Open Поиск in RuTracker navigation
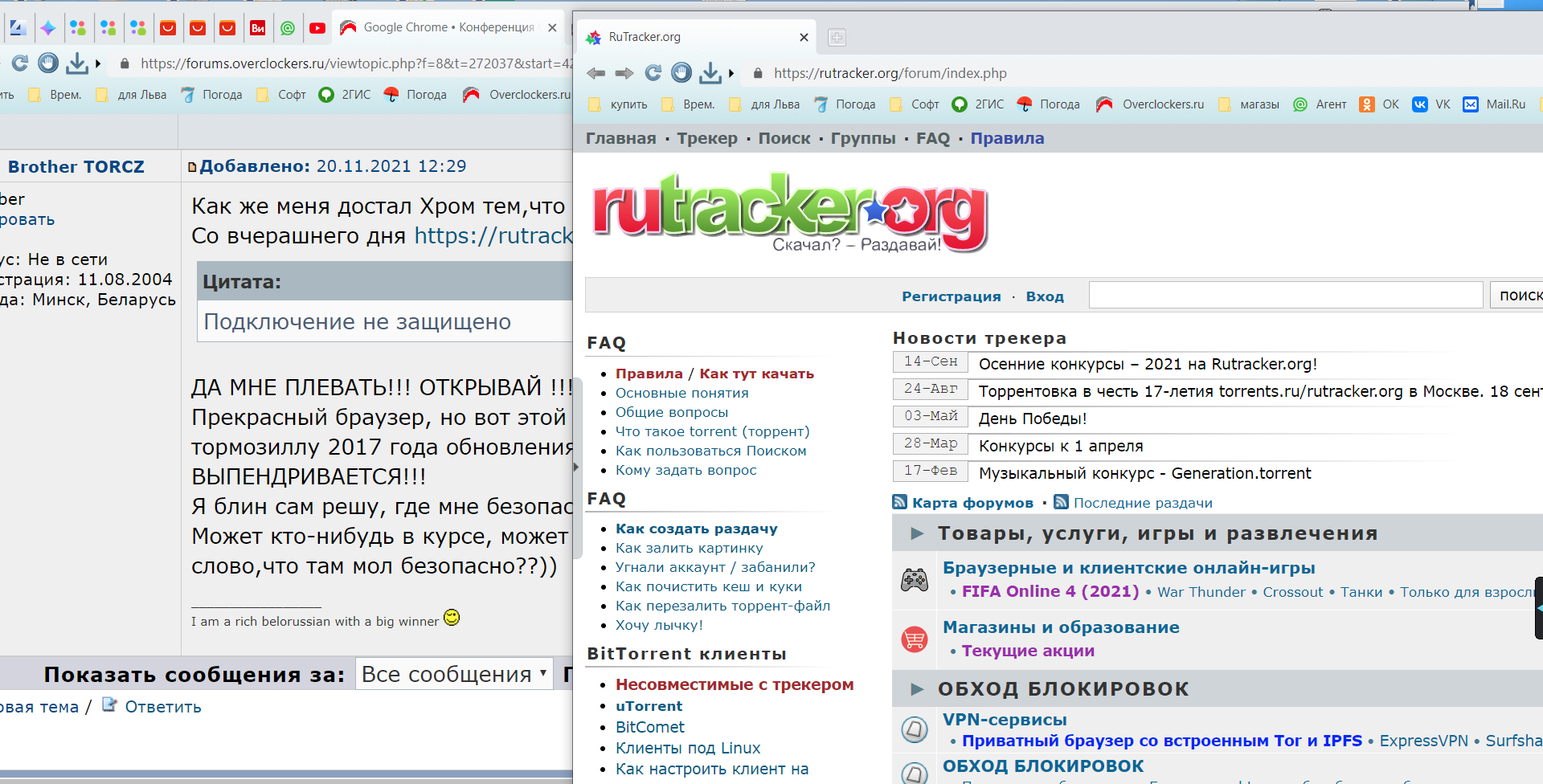The width and height of the screenshot is (1543, 784). coord(784,138)
